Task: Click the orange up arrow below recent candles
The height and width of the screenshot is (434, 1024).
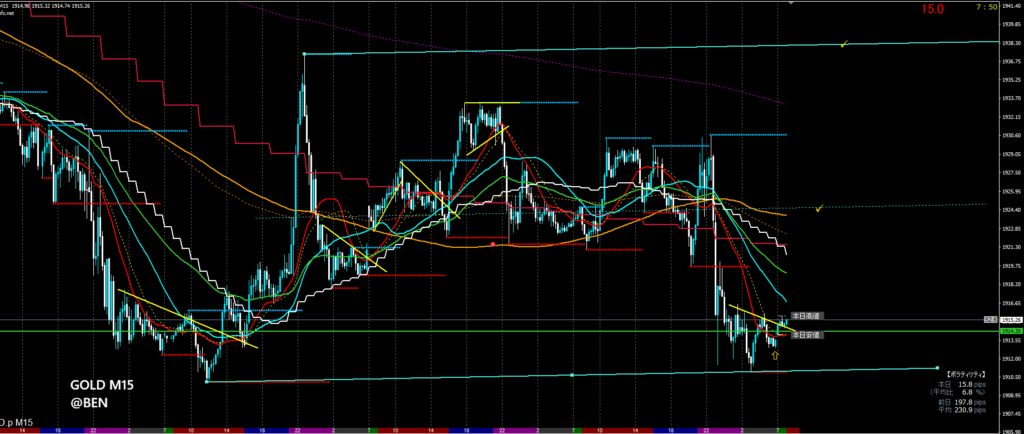Action: pyautogui.click(x=775, y=354)
